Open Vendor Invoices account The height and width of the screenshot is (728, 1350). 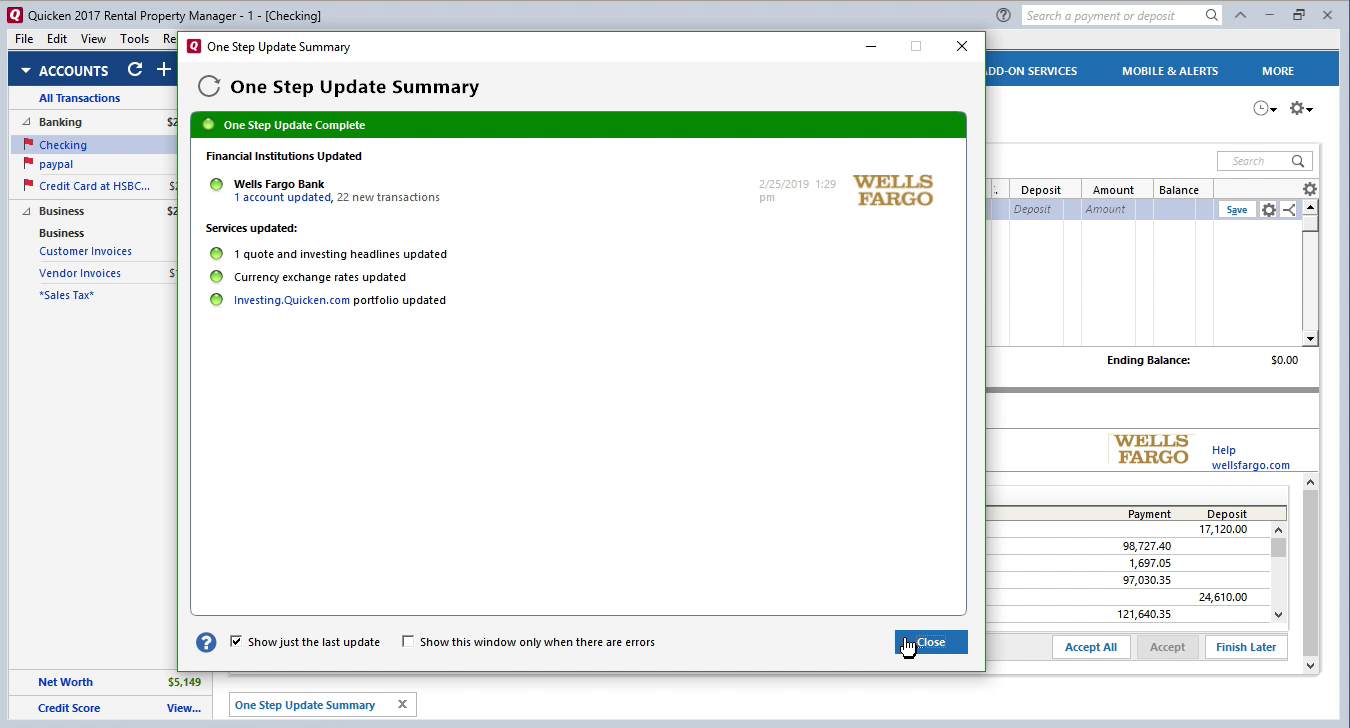pos(80,273)
